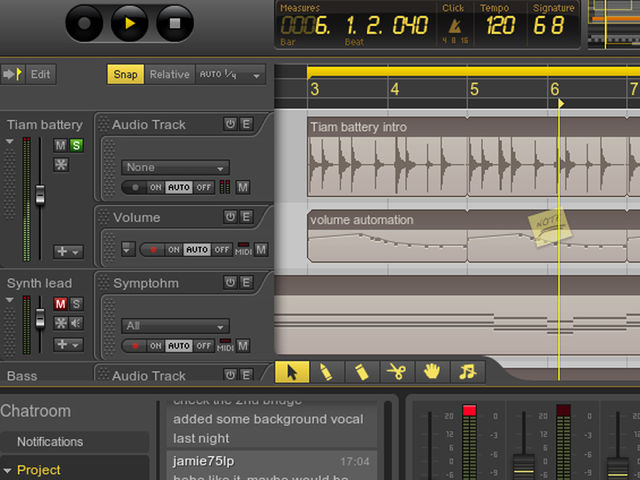
Task: Click the M button on Volume module
Action: click(x=261, y=249)
